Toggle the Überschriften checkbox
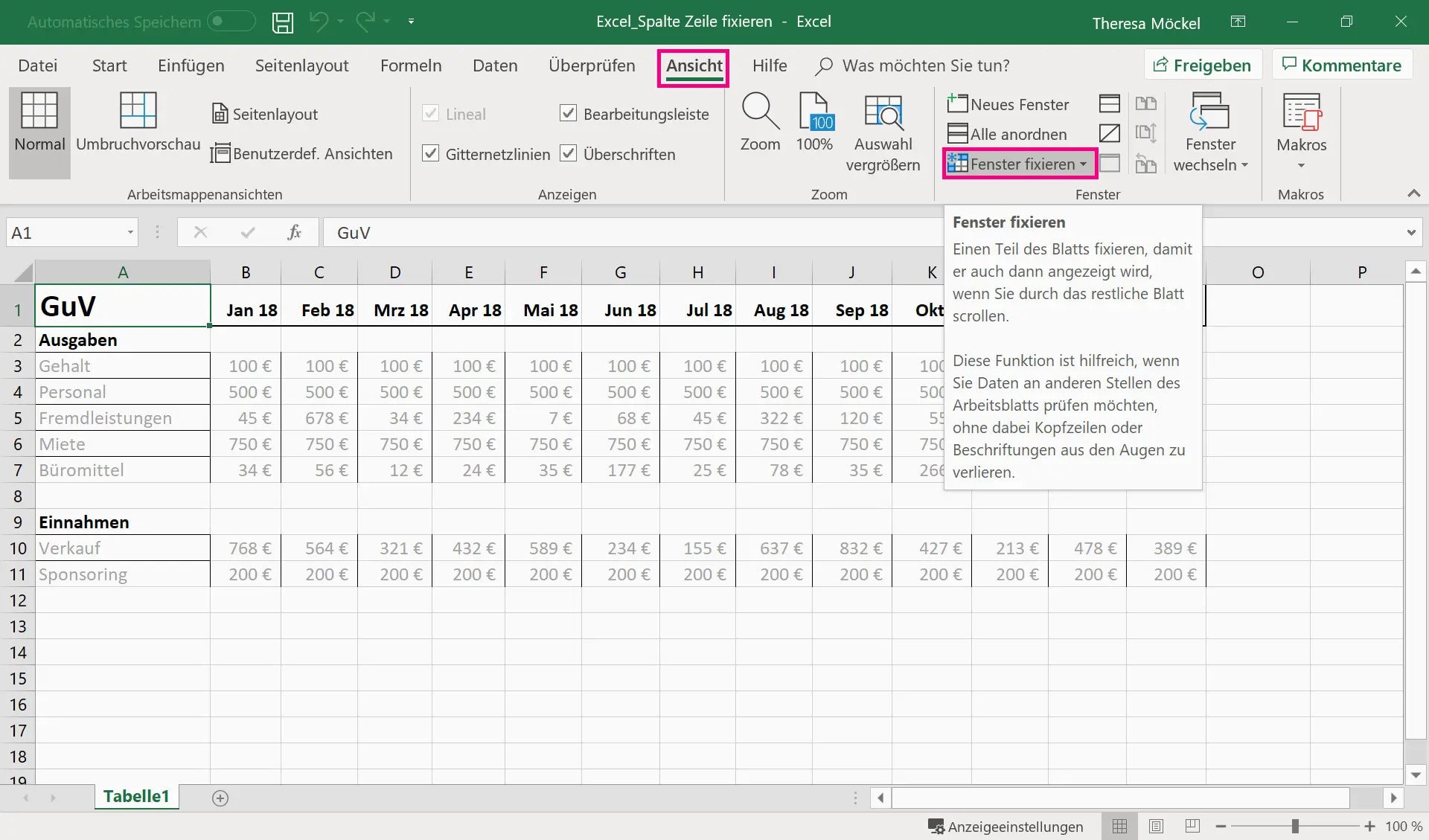The width and height of the screenshot is (1429, 840). click(568, 153)
